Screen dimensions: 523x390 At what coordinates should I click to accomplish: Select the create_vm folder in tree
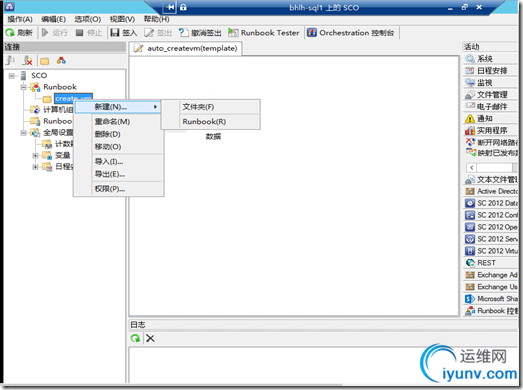pyautogui.click(x=73, y=98)
